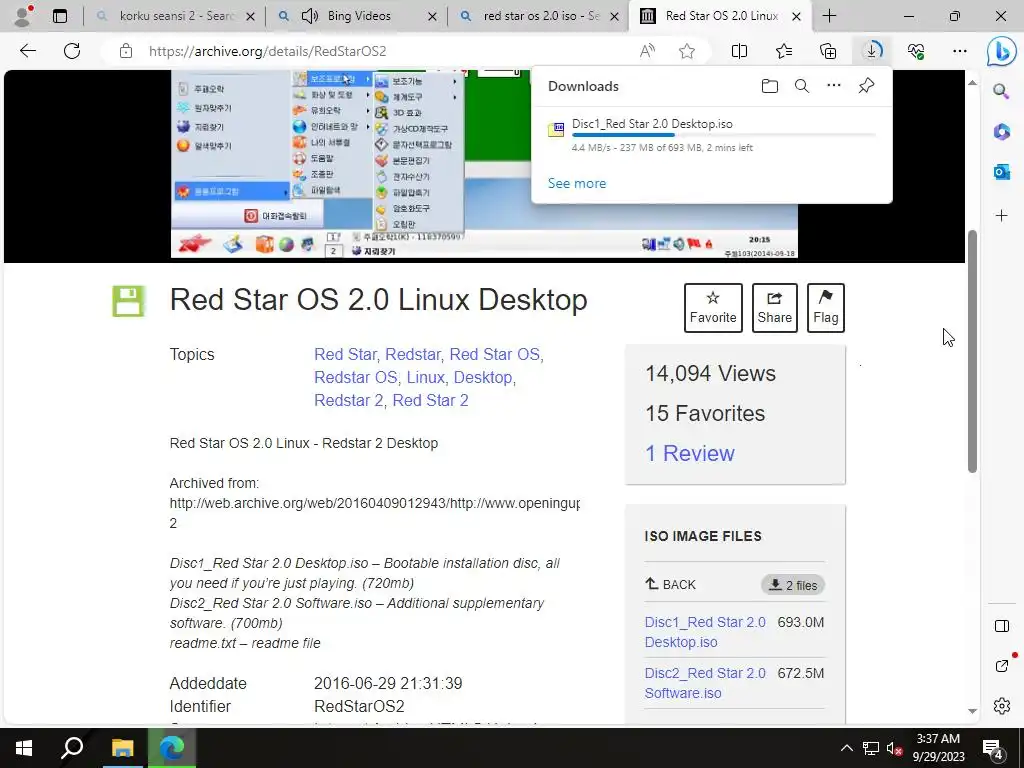This screenshot has width=1024, height=768.
Task: Open the Red Star topic link
Action: (x=345, y=354)
